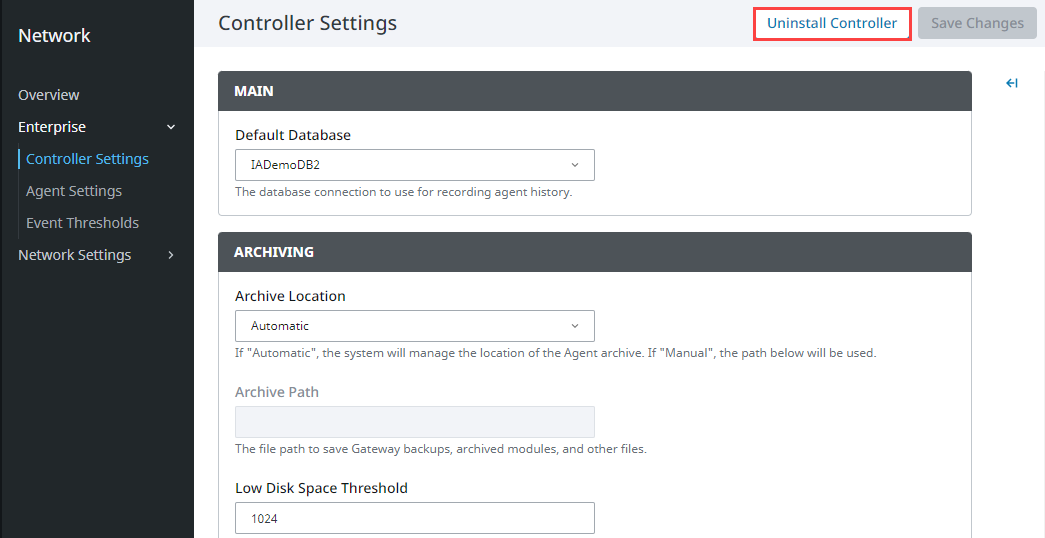Go to Overview in the sidebar

pos(49,95)
